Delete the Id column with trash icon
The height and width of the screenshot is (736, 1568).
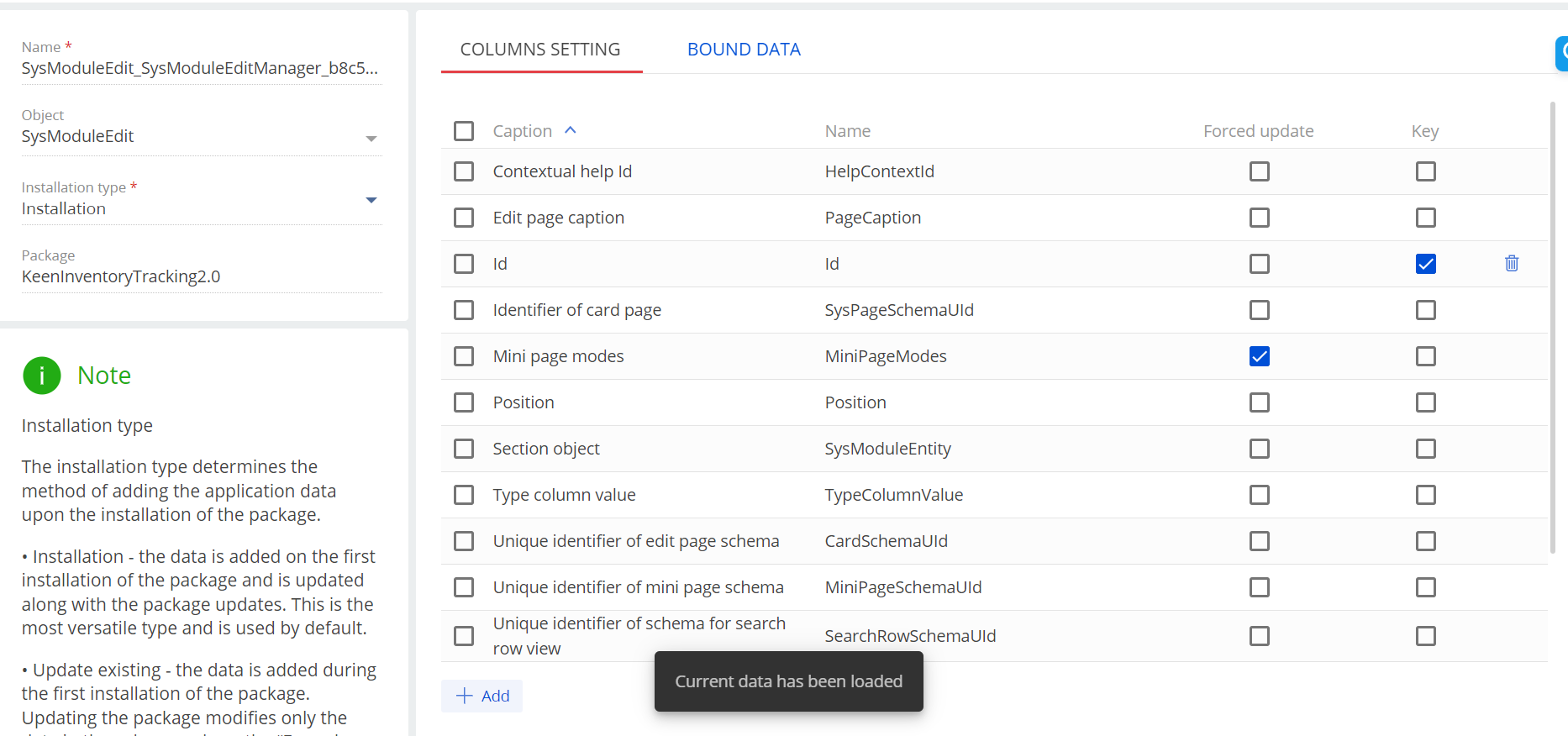tap(1512, 264)
